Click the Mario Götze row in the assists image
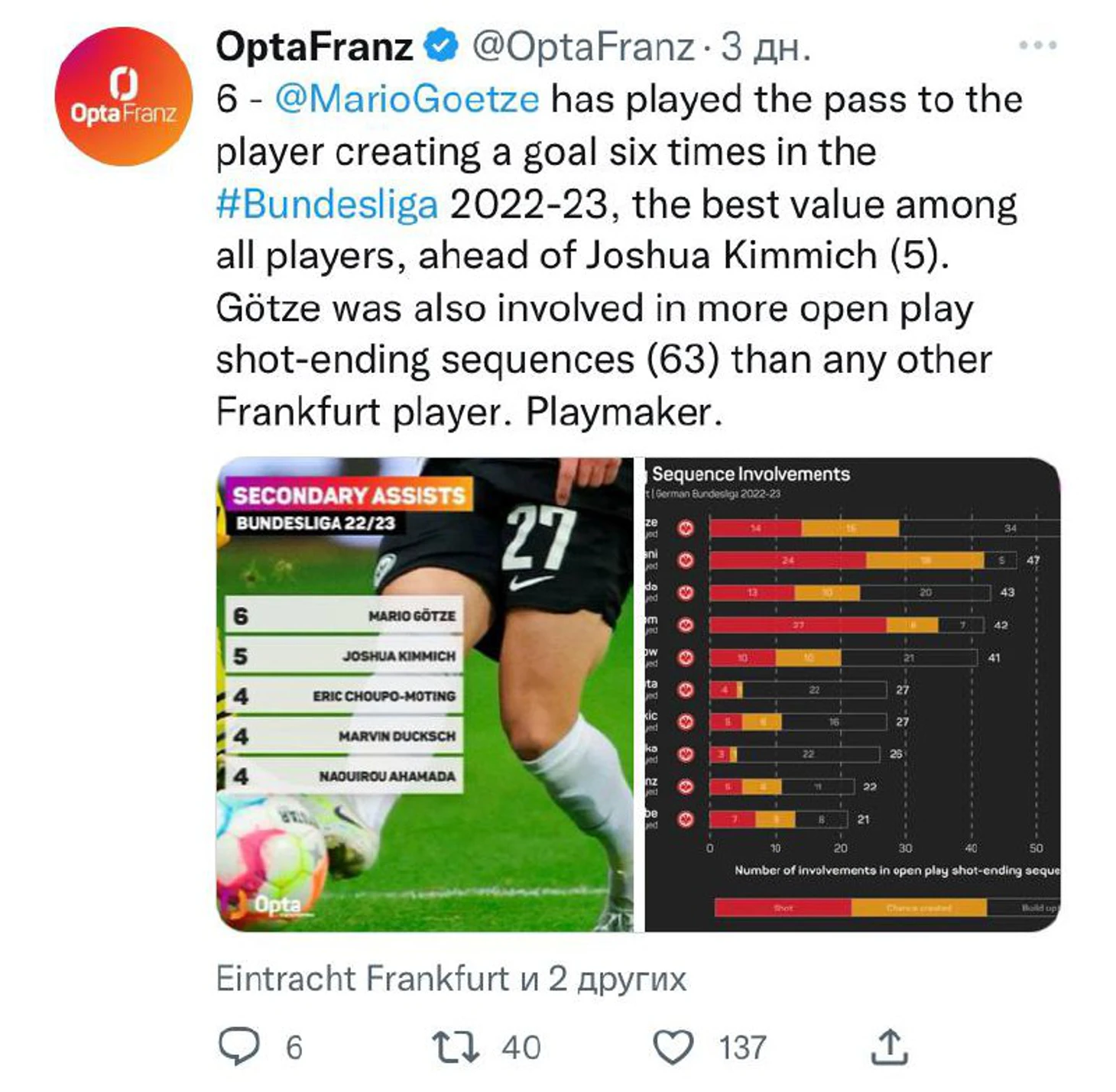The width and height of the screenshot is (1116, 1092). click(x=344, y=615)
